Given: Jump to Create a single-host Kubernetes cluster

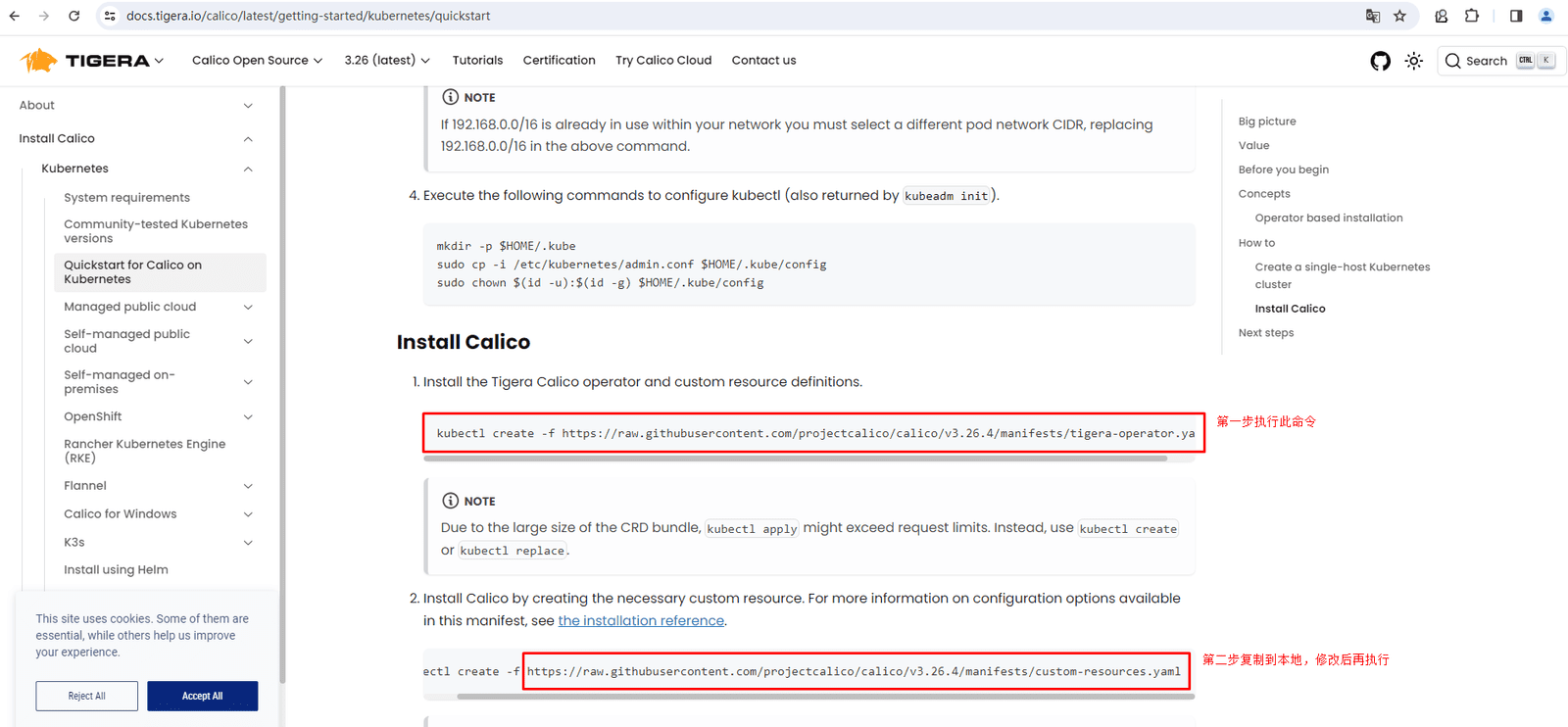Looking at the screenshot, I should [x=1343, y=276].
